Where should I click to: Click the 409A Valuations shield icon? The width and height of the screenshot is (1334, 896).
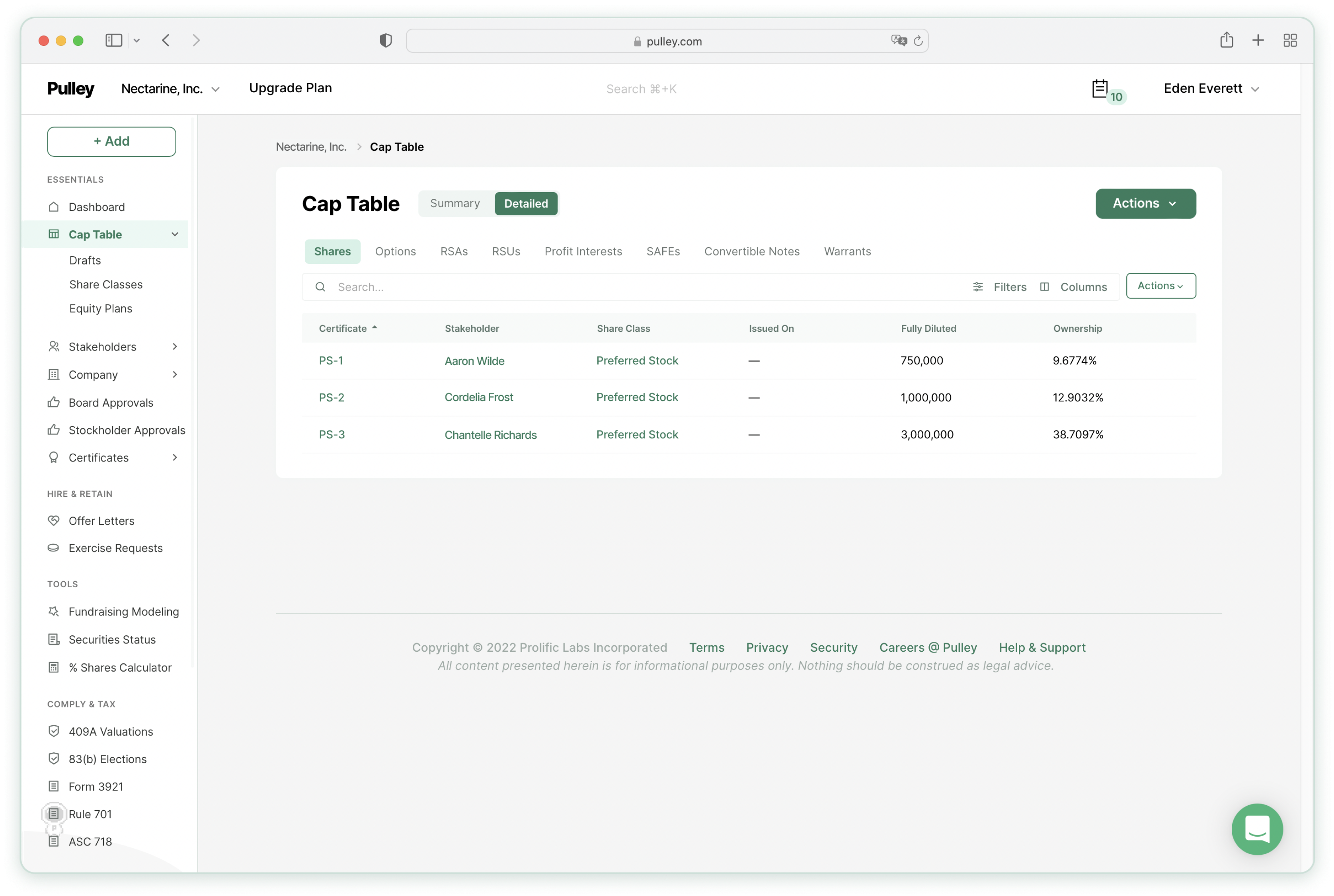(x=54, y=731)
